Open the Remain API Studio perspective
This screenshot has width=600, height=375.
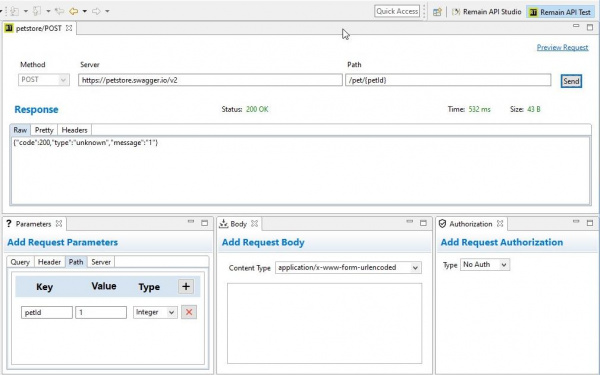click(486, 11)
